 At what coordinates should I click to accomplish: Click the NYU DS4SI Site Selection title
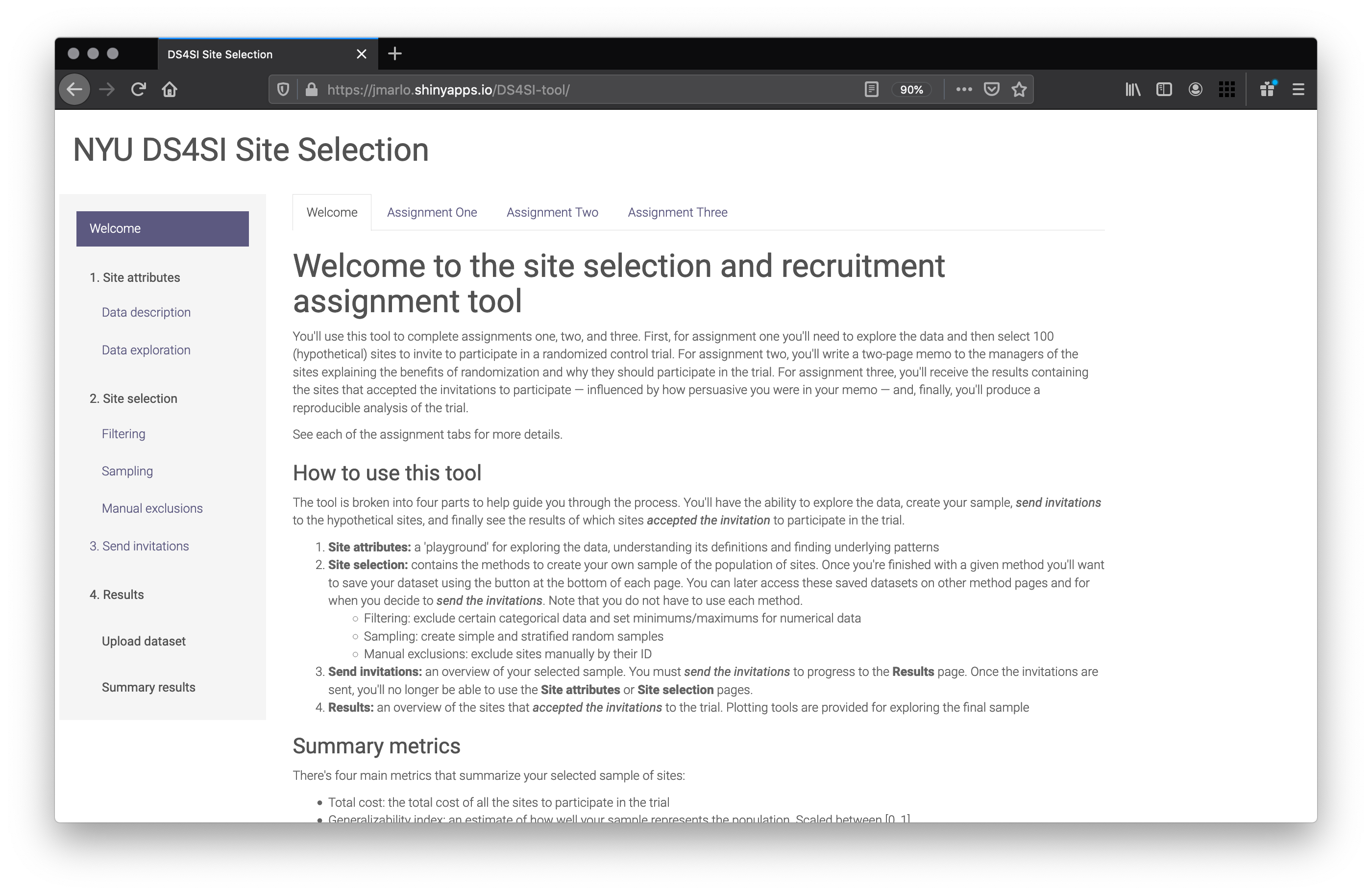pos(251,149)
